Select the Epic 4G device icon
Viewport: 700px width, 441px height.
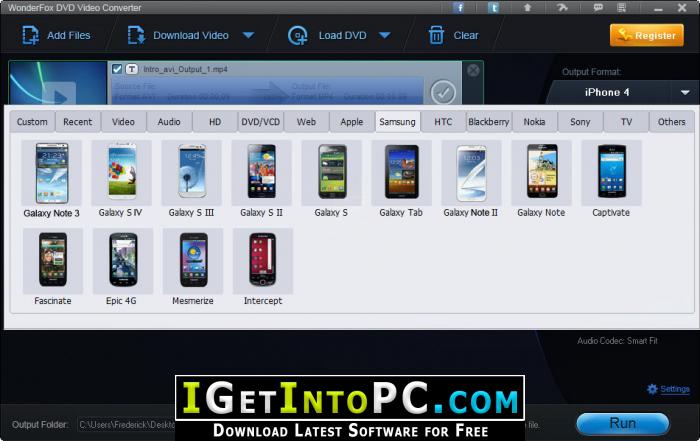point(123,261)
